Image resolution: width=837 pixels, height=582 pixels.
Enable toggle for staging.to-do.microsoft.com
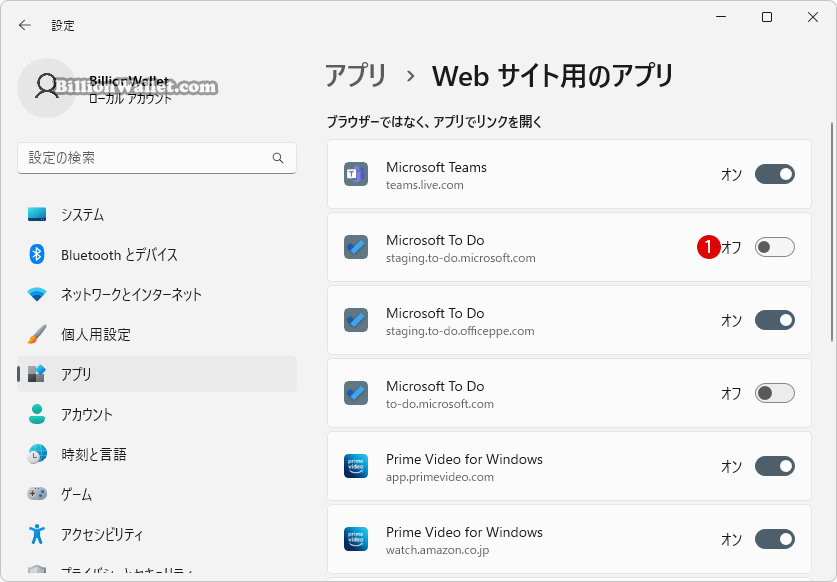(x=775, y=247)
